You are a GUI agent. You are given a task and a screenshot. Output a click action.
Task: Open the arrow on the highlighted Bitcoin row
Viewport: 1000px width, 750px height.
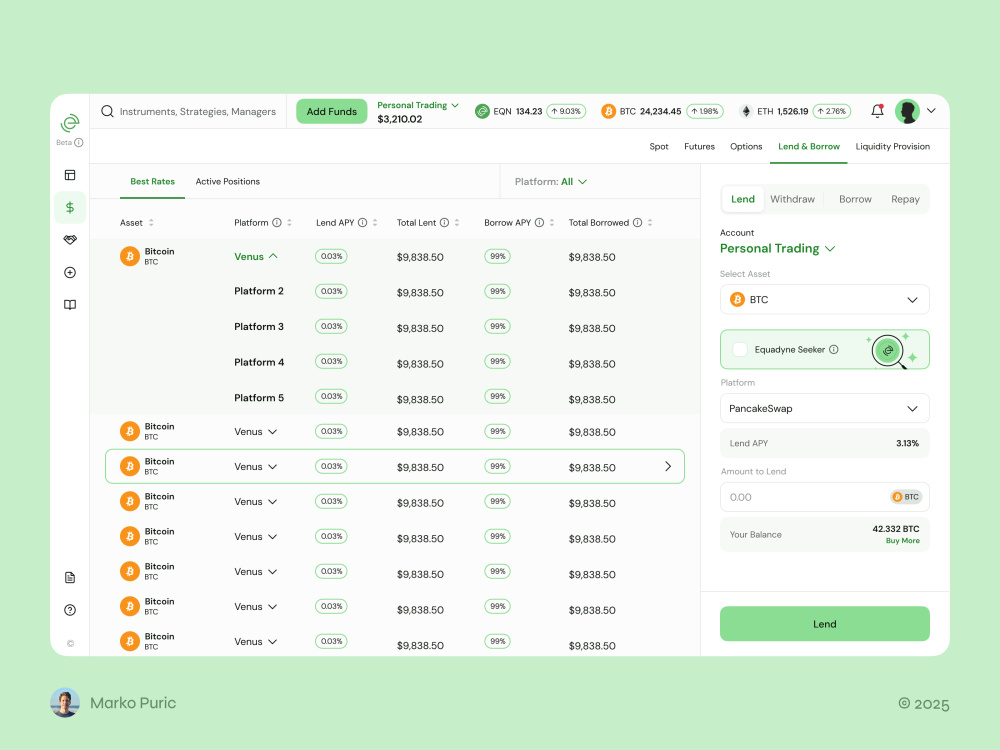pyautogui.click(x=668, y=466)
